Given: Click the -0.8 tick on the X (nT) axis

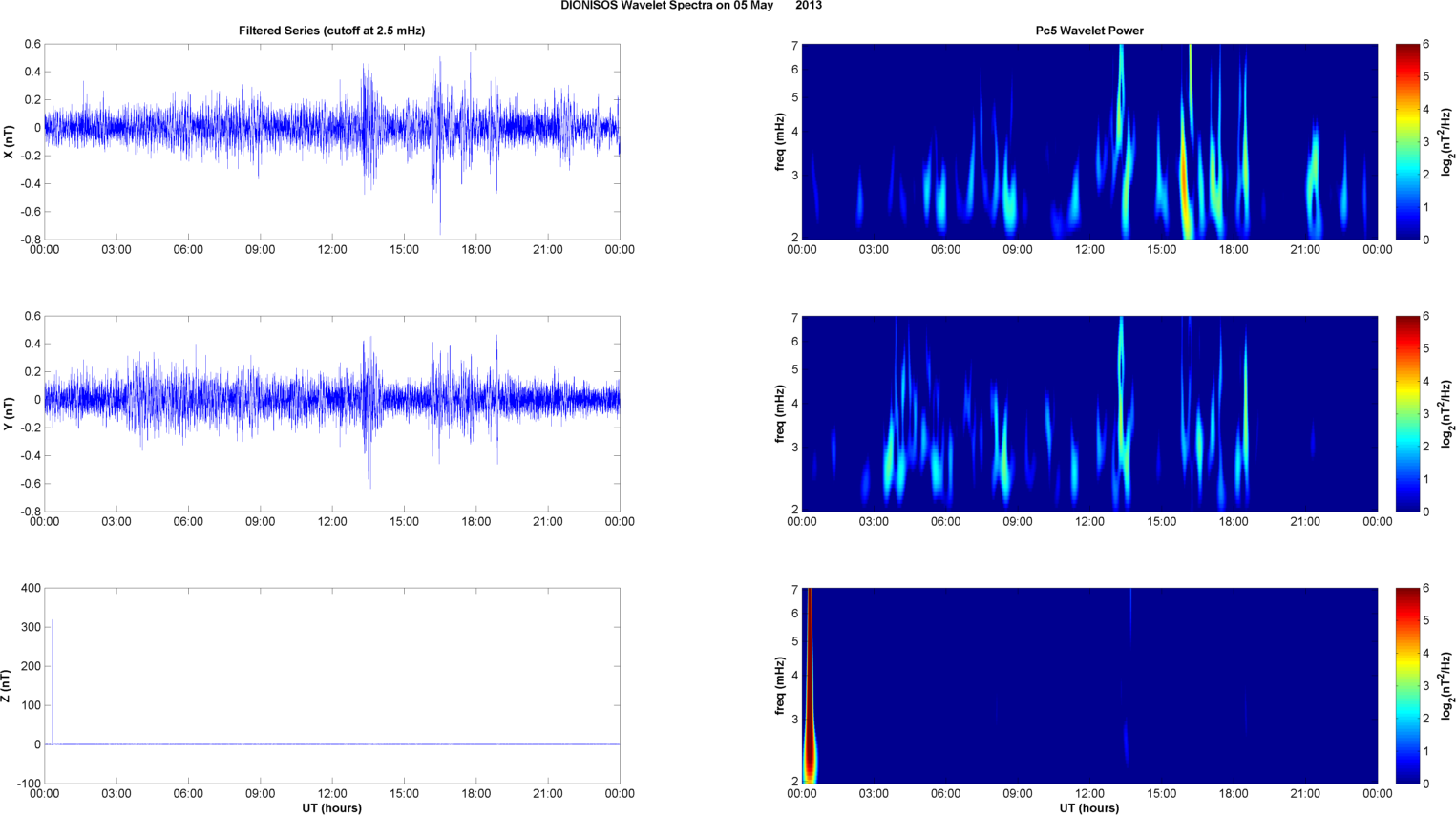Looking at the screenshot, I should click(31, 240).
